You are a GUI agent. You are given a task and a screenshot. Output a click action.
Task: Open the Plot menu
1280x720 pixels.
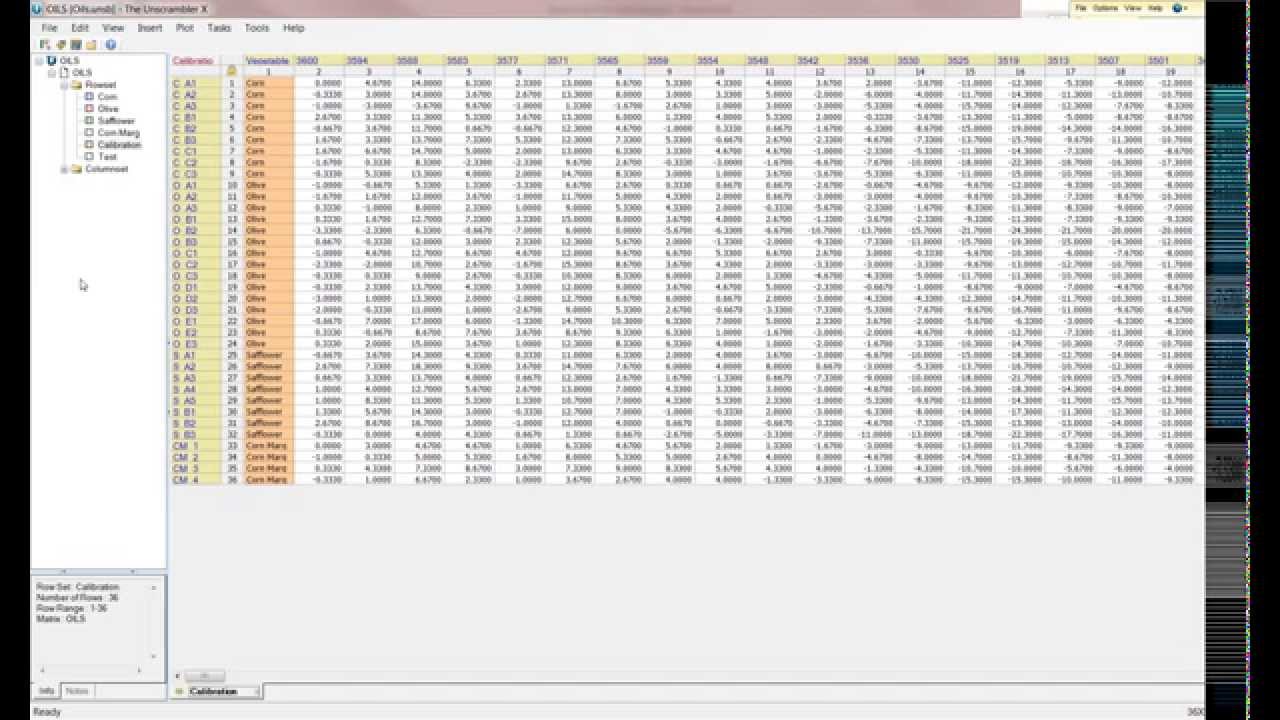coord(185,28)
